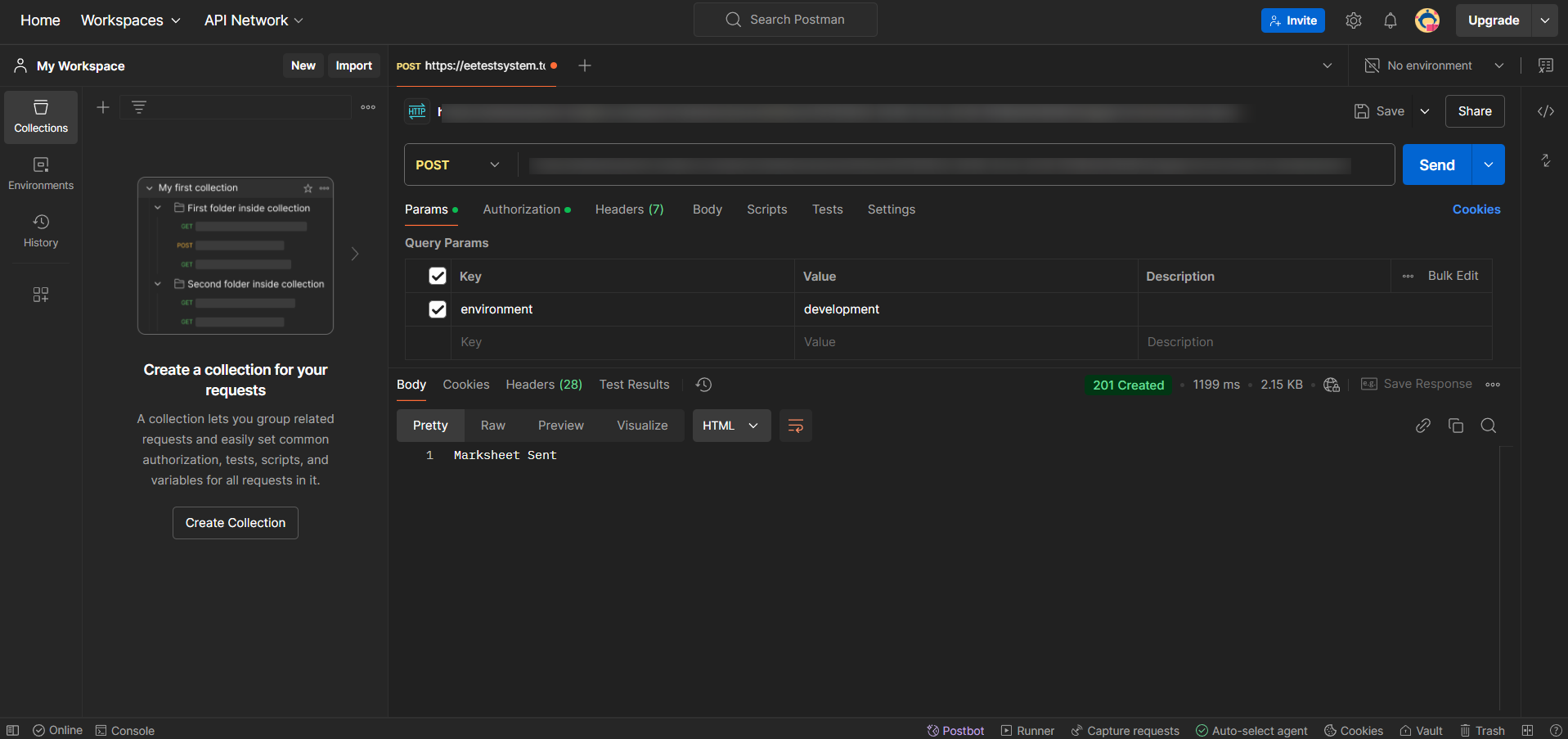Click the Create Collection button

click(236, 523)
